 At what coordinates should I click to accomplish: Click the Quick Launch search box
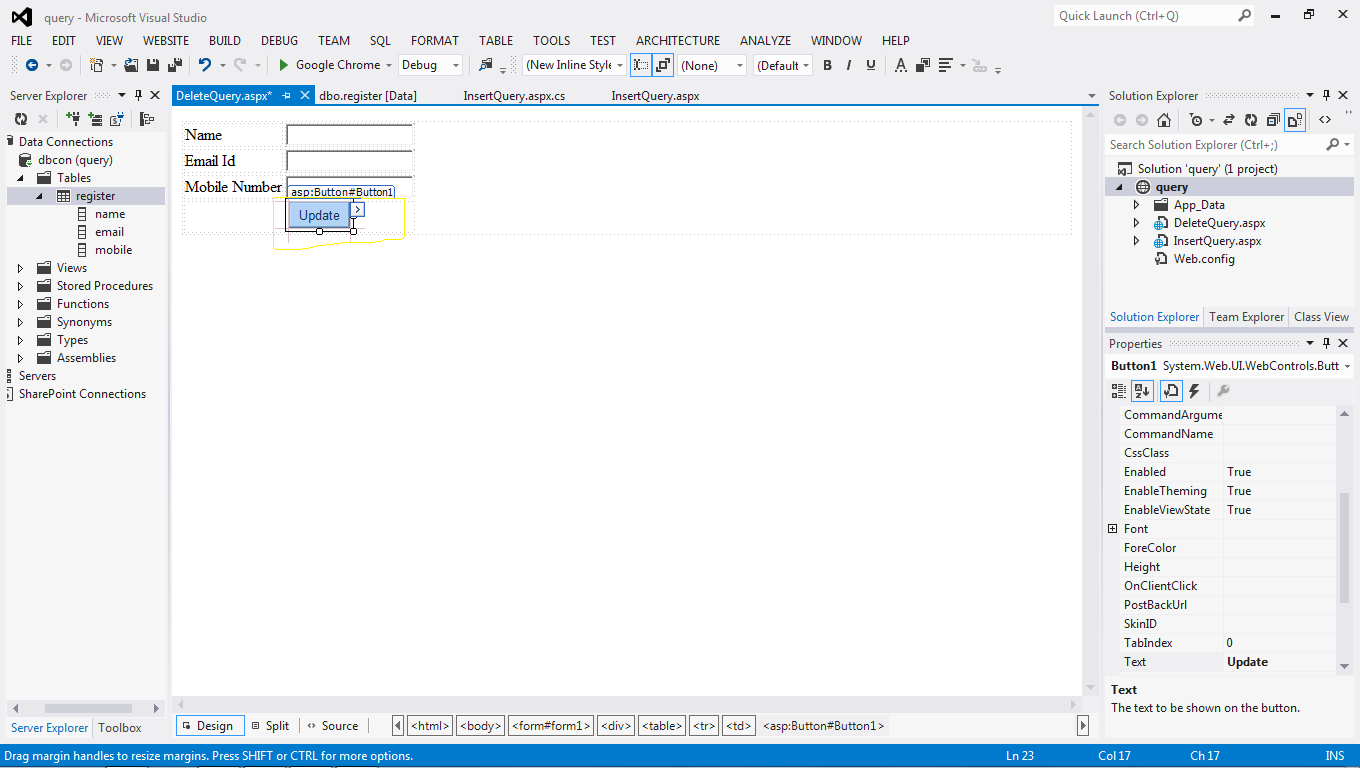pyautogui.click(x=1155, y=16)
